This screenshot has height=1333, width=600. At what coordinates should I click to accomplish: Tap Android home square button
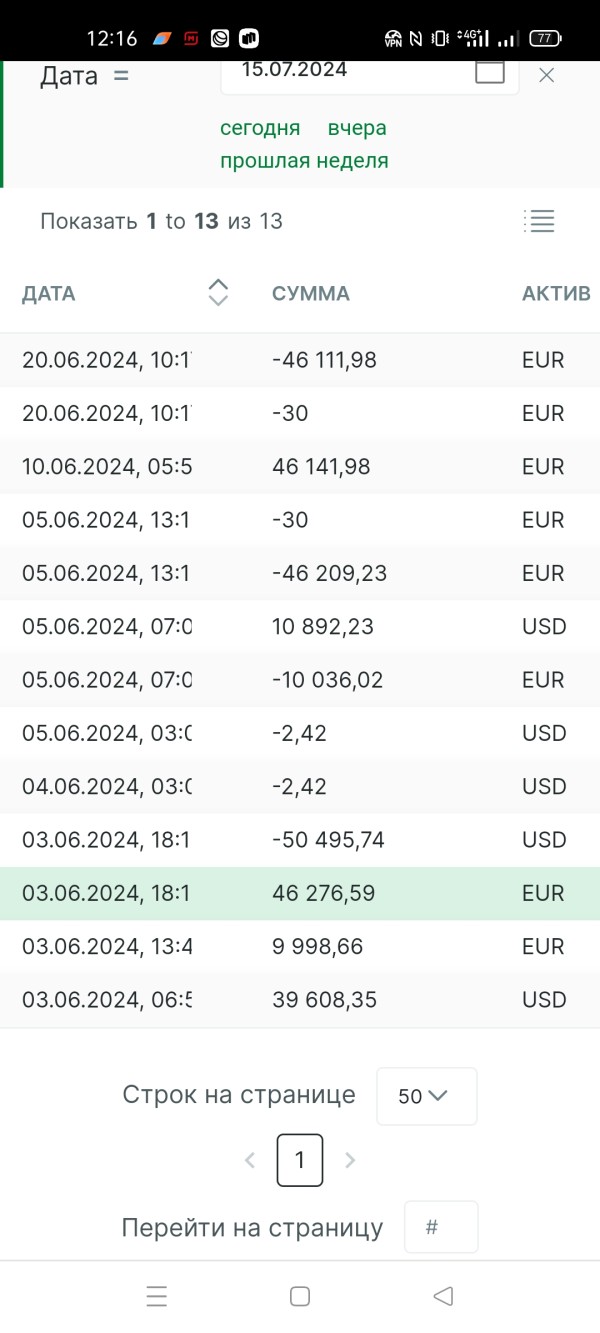pyautogui.click(x=300, y=1296)
